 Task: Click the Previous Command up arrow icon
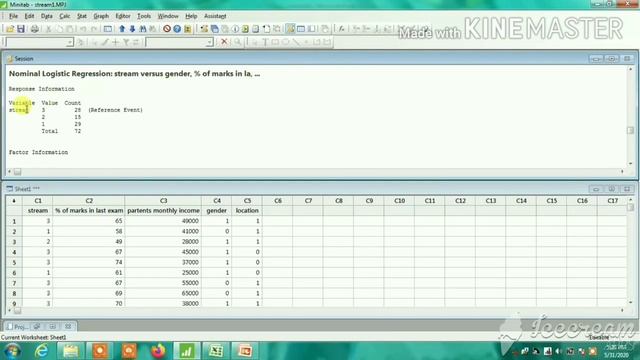pos(122,29)
